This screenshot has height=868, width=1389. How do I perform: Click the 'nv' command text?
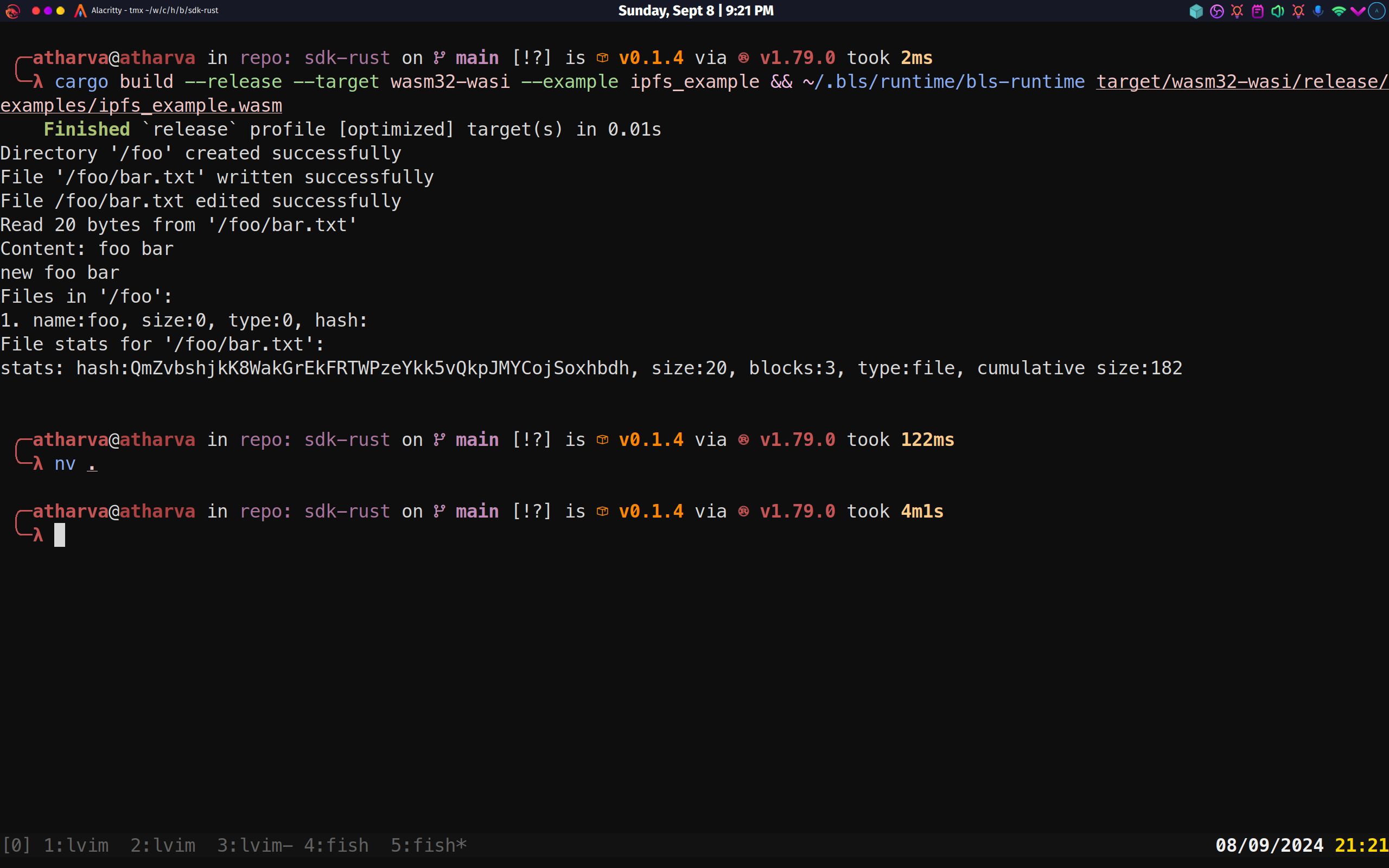(x=65, y=463)
